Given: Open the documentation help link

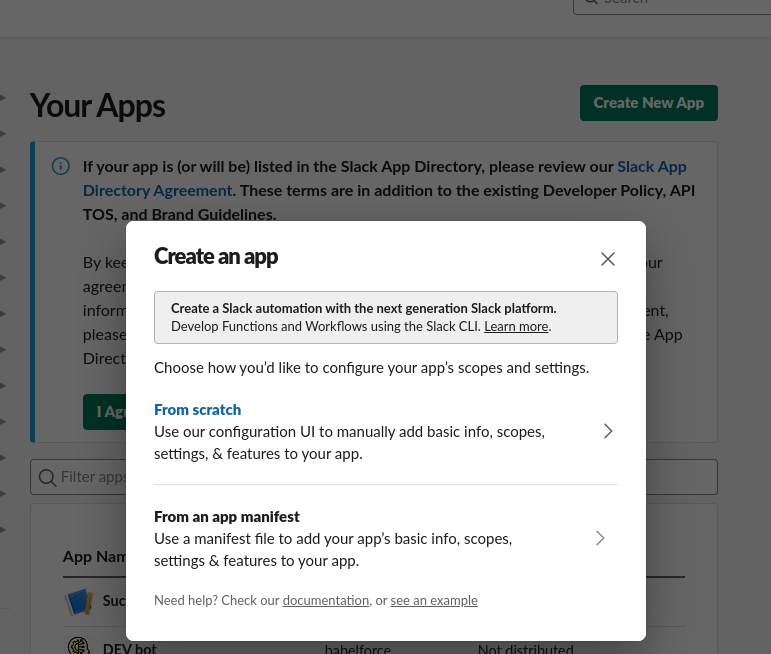Looking at the screenshot, I should click(x=325, y=601).
